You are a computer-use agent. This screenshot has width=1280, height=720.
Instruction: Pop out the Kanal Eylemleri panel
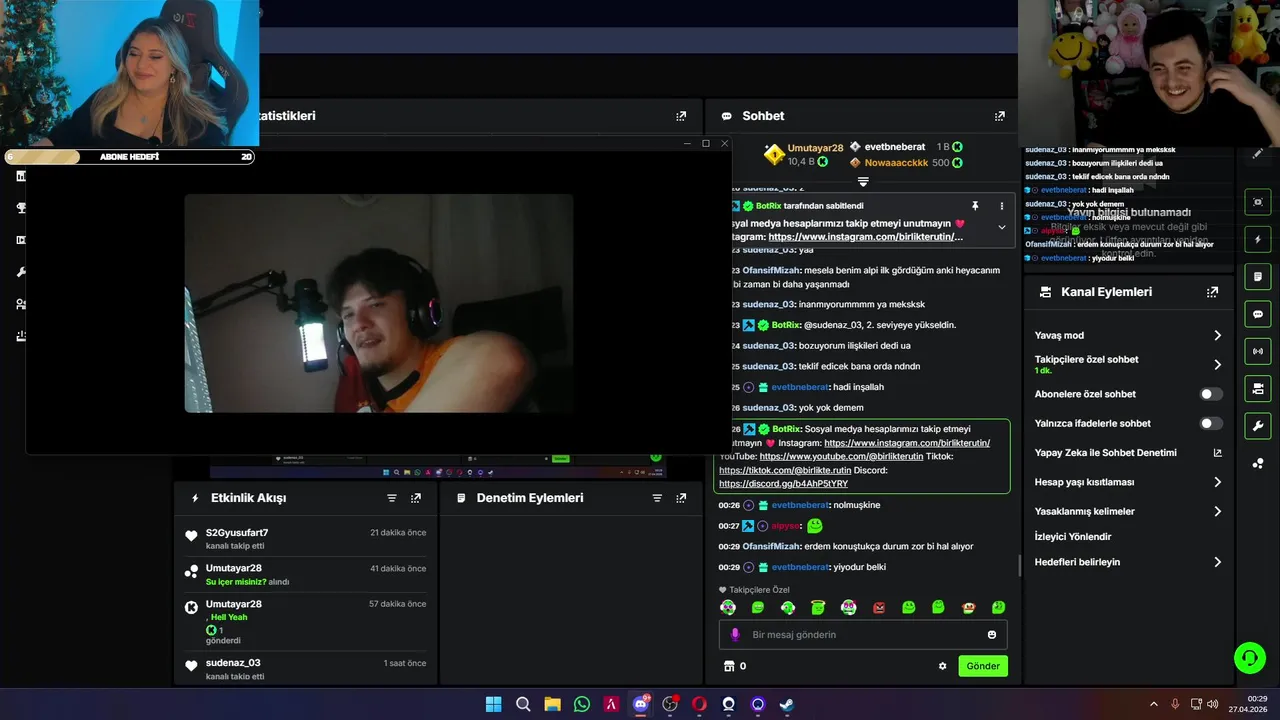[1212, 292]
